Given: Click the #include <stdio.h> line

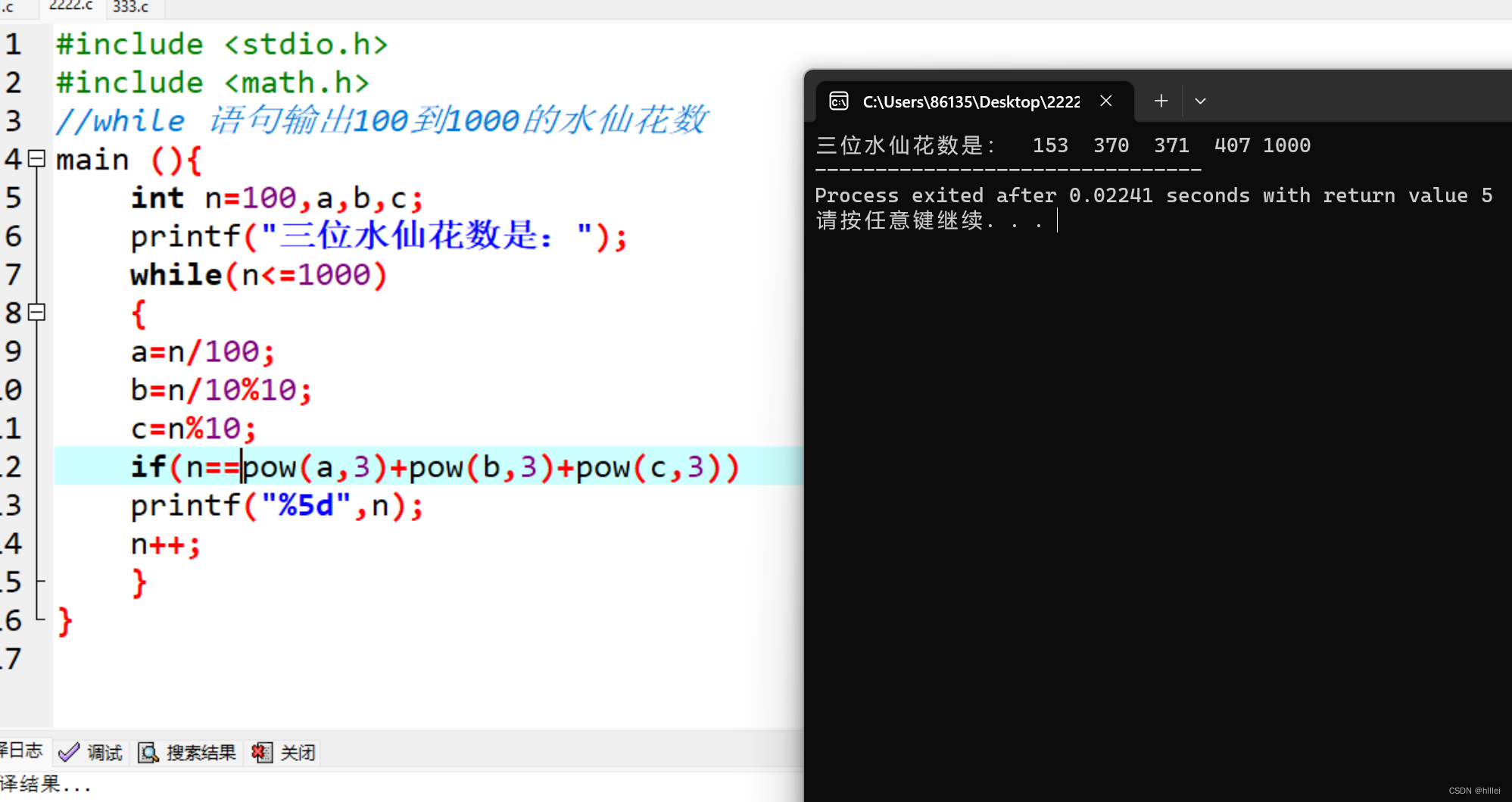Looking at the screenshot, I should tap(222, 44).
